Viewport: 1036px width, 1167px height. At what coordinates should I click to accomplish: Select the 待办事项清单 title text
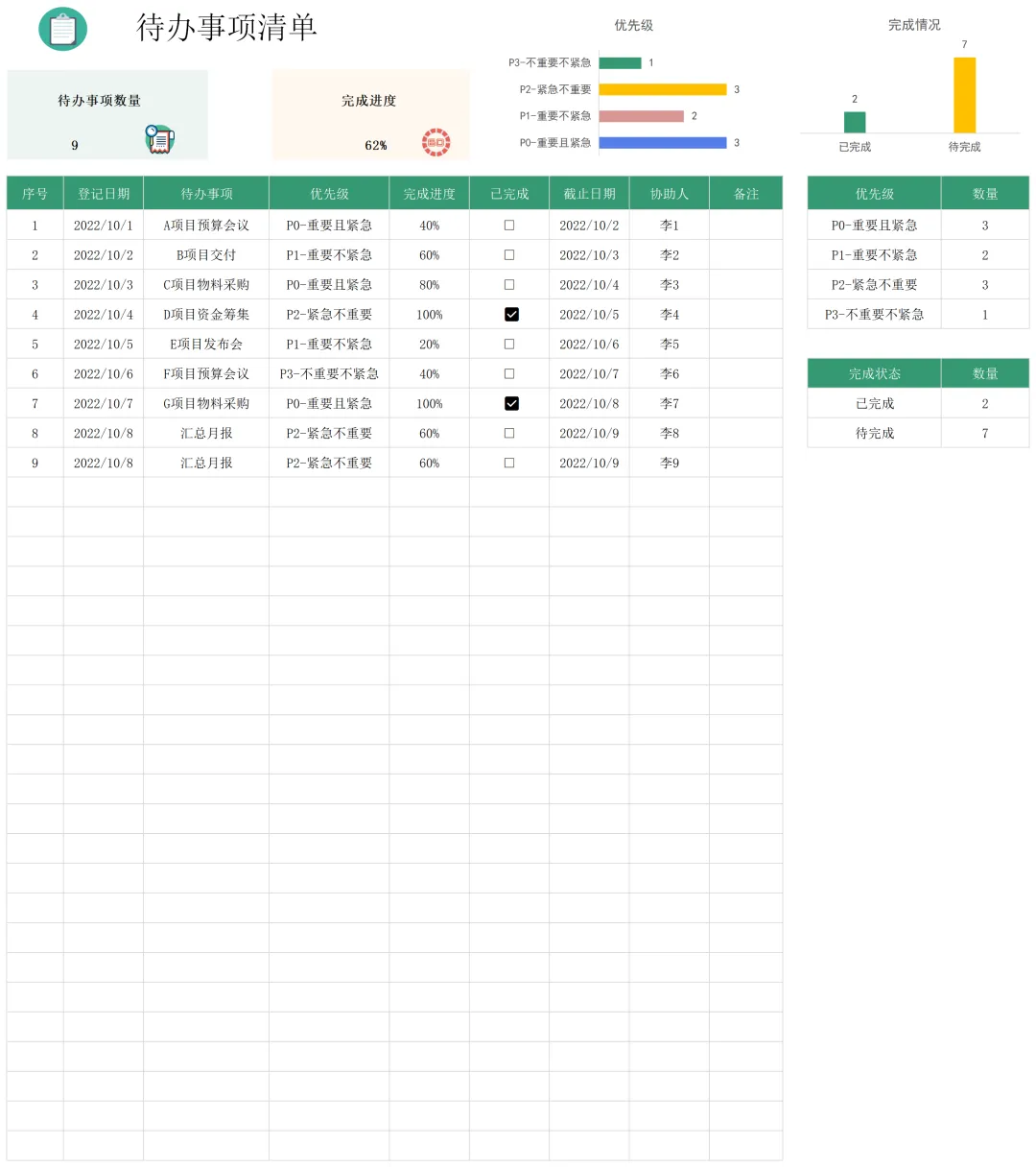pyautogui.click(x=227, y=27)
